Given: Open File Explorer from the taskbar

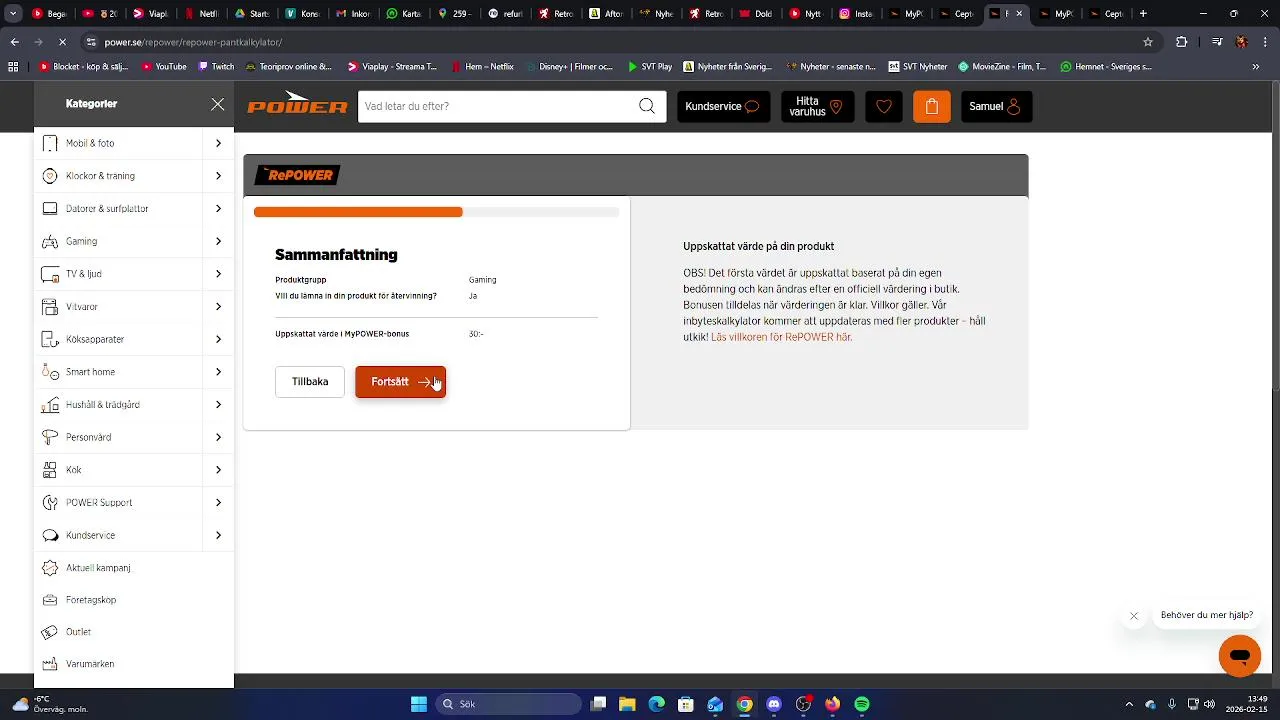Looking at the screenshot, I should point(628,704).
